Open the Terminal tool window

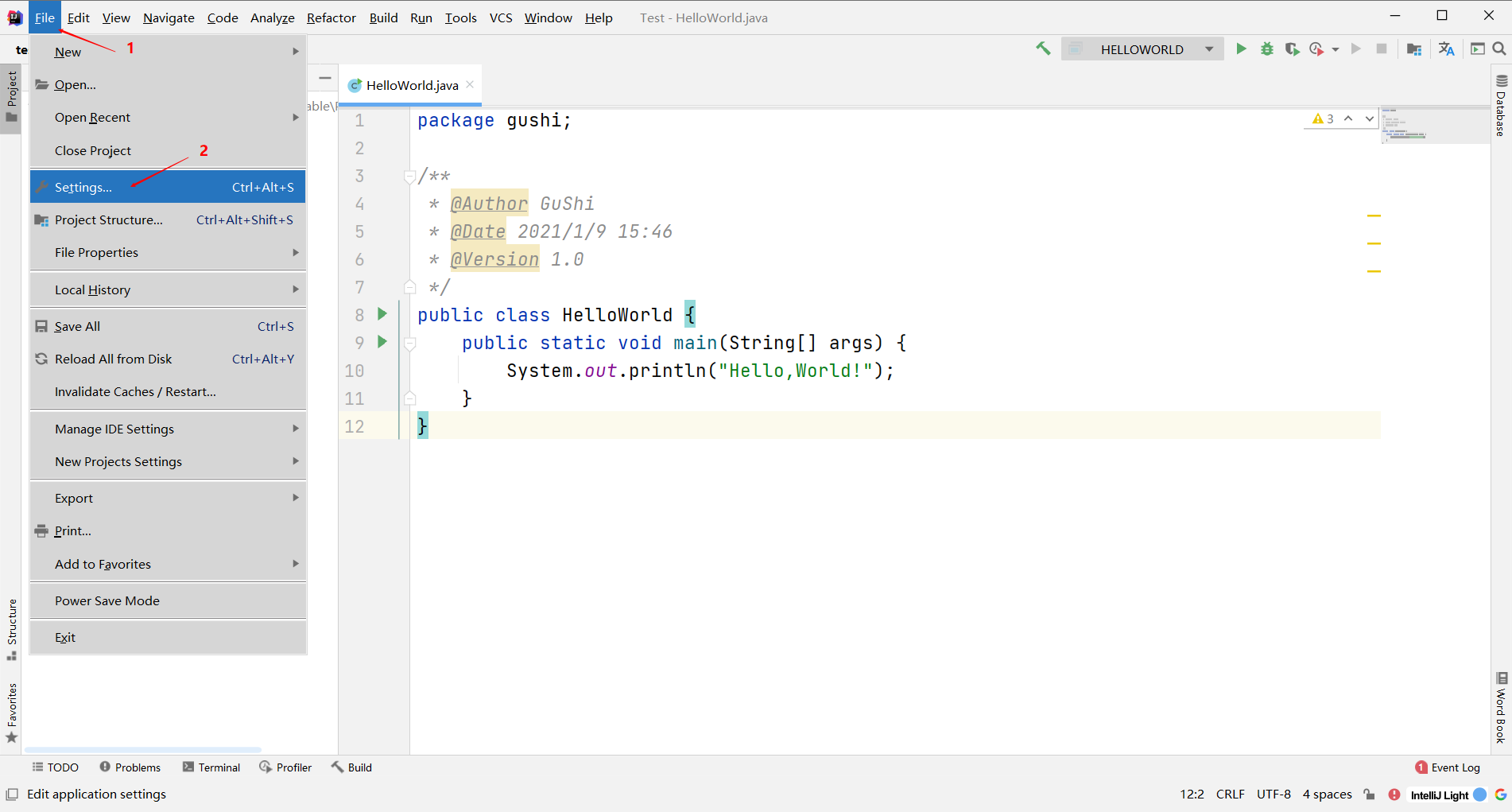click(x=211, y=767)
